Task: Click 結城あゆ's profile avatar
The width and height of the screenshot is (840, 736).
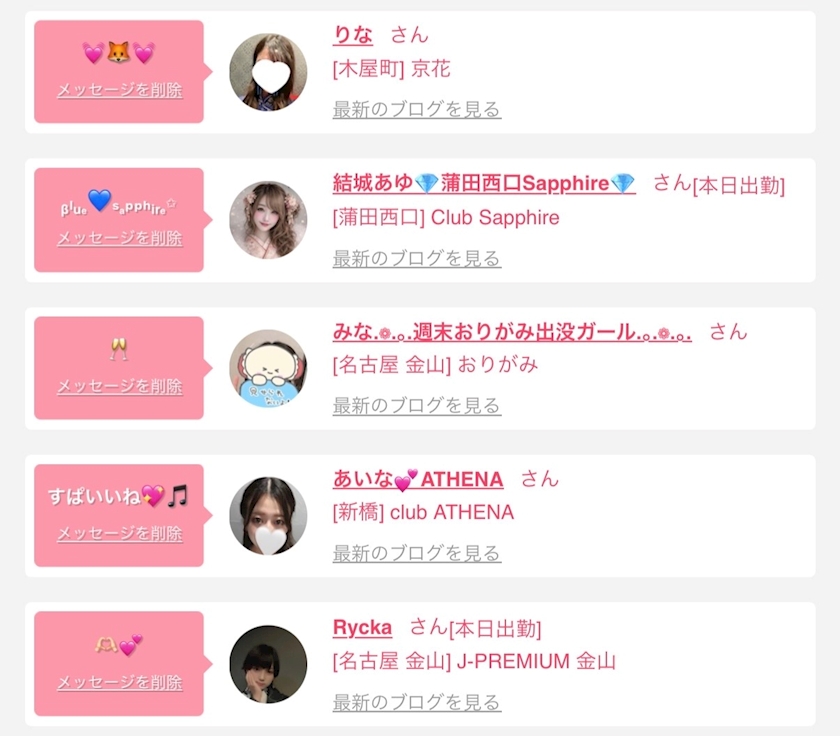Action: pyautogui.click(x=268, y=220)
